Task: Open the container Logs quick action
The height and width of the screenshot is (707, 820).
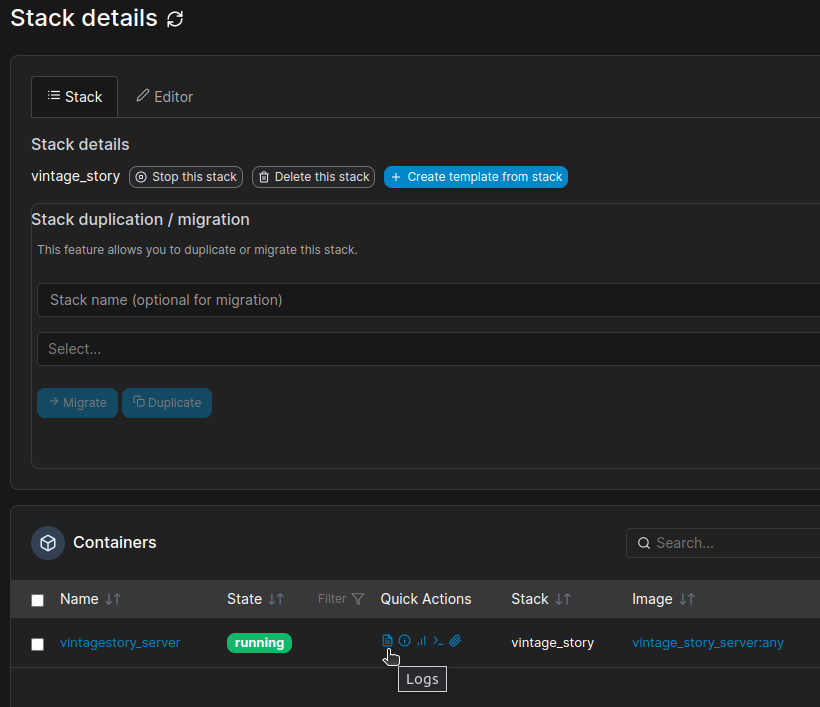Action: tap(388, 641)
